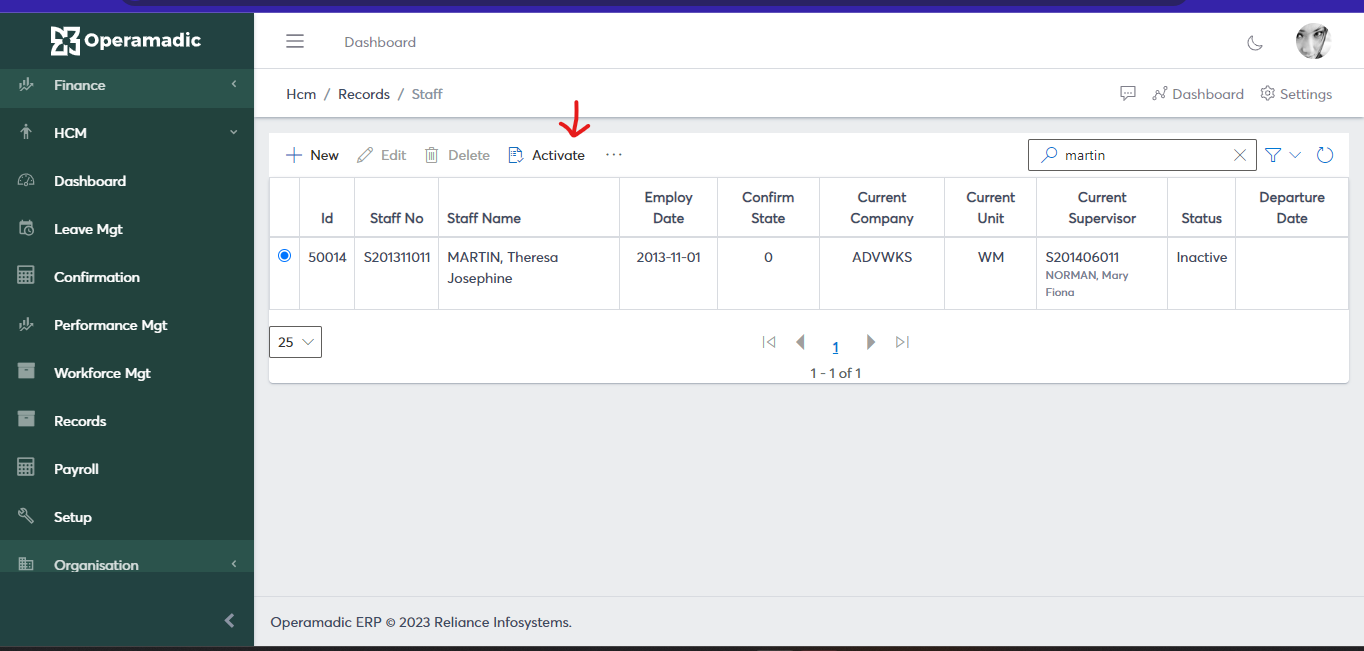This screenshot has height=651, width=1364.
Task: Click the Payroll calculator icon
Action: pos(27,469)
